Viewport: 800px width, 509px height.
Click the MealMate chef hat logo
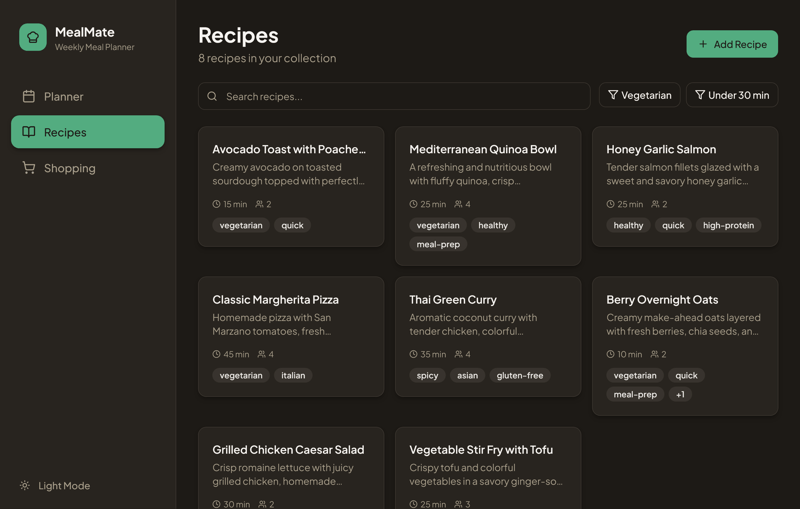click(33, 37)
